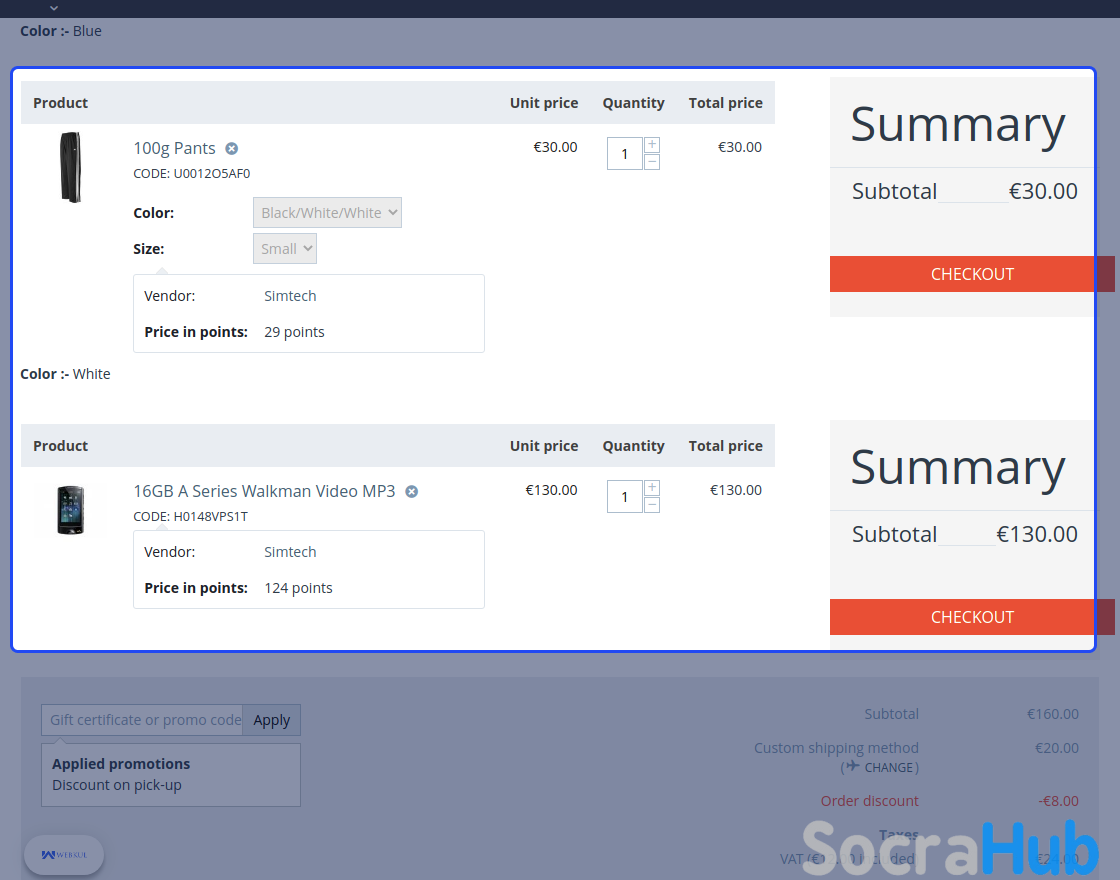The width and height of the screenshot is (1120, 880).
Task: Increase quantity of Walkman Video MP3
Action: [651, 488]
